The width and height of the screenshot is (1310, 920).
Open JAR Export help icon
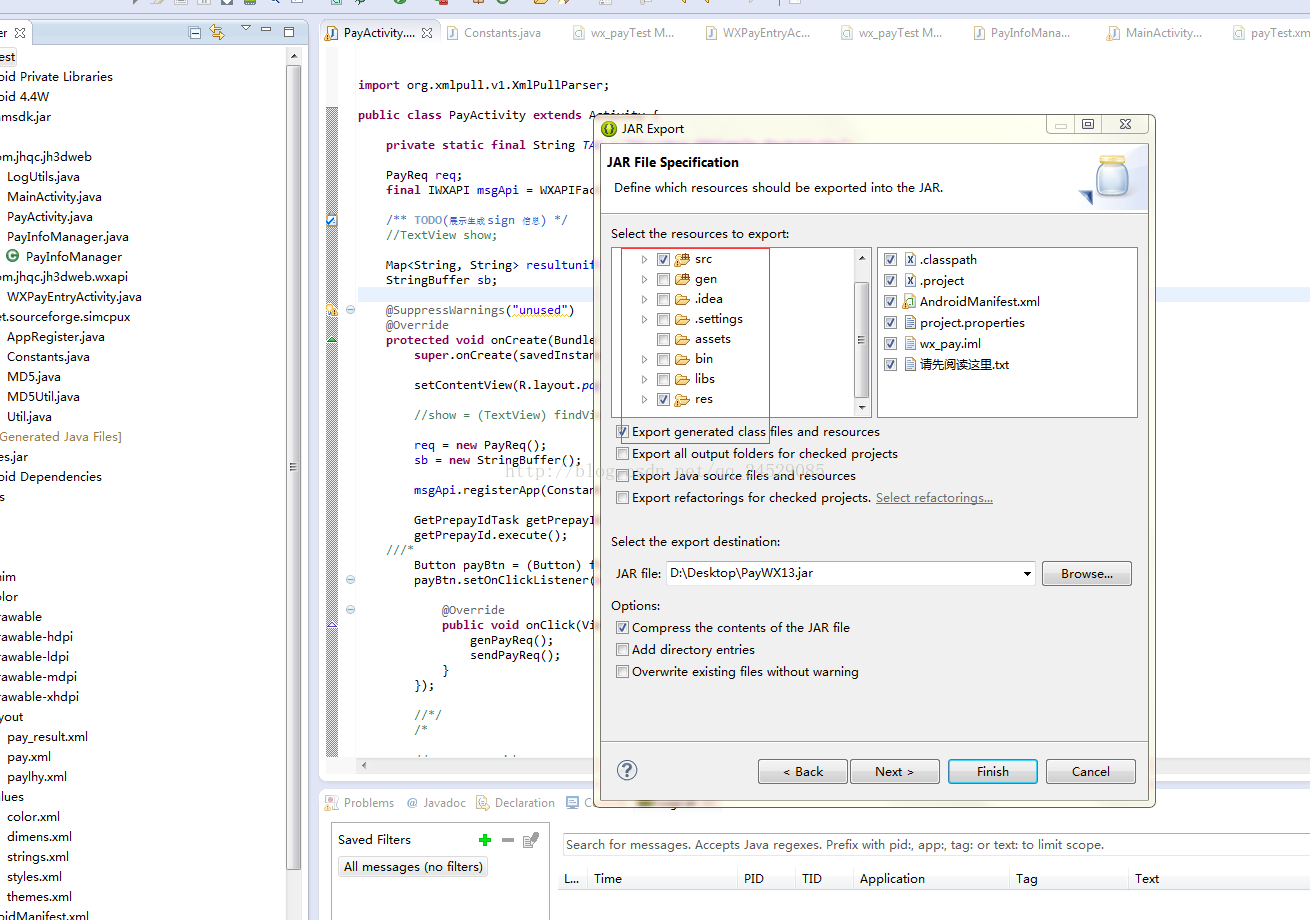627,770
